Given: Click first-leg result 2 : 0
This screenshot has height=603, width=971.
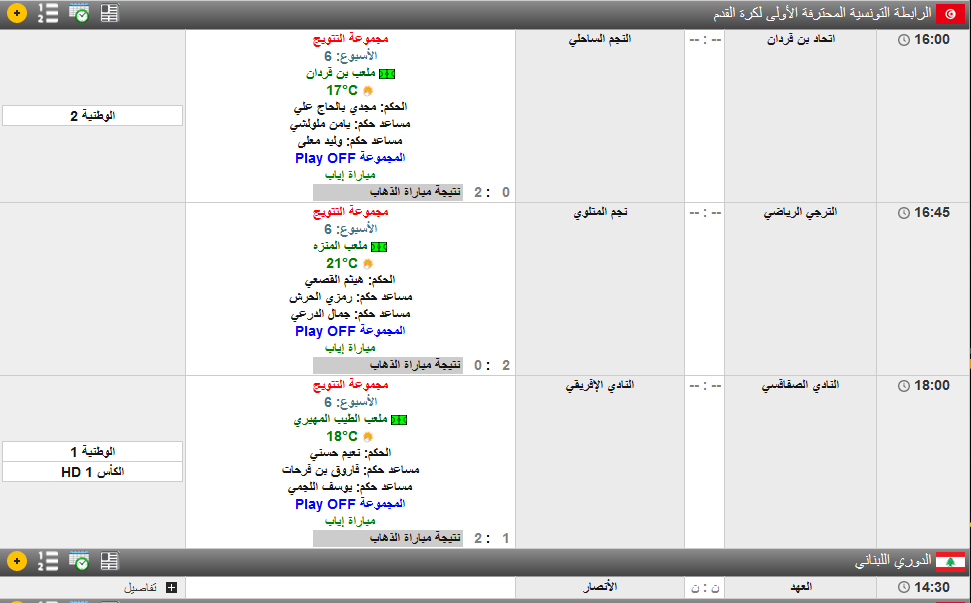Looking at the screenshot, I should [492, 193].
